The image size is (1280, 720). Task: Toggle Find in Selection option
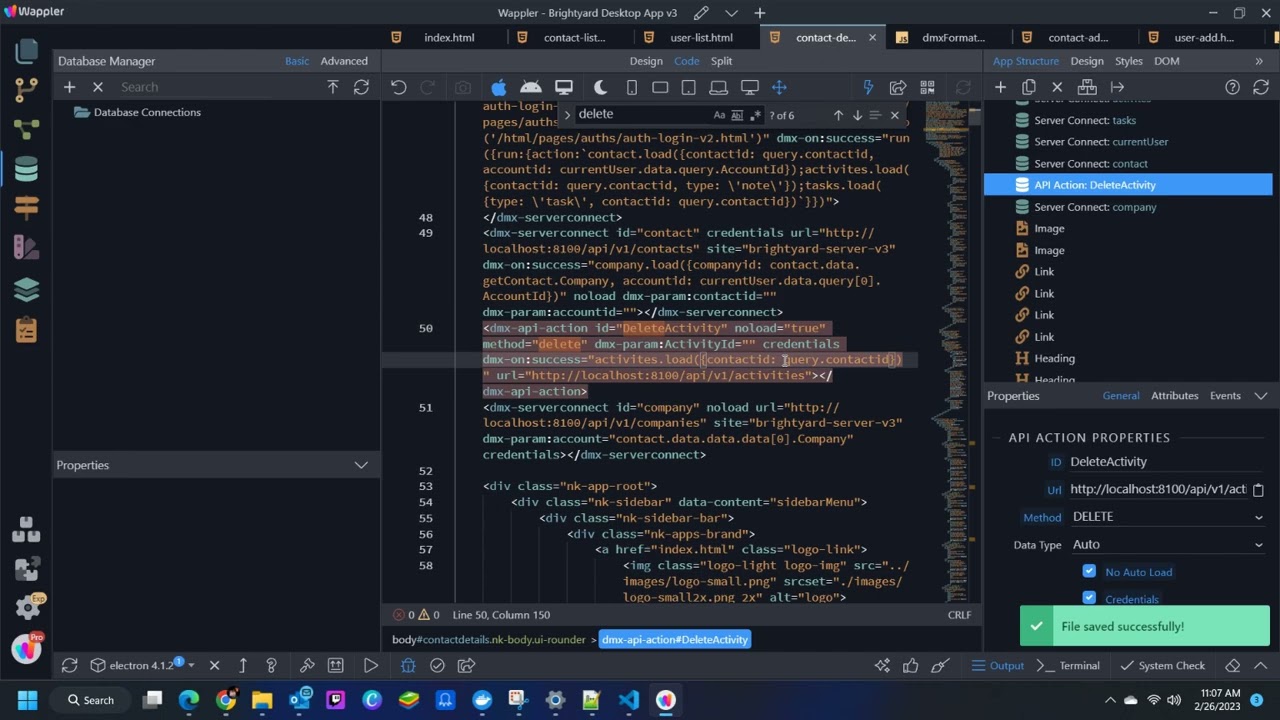pyautogui.click(x=875, y=115)
